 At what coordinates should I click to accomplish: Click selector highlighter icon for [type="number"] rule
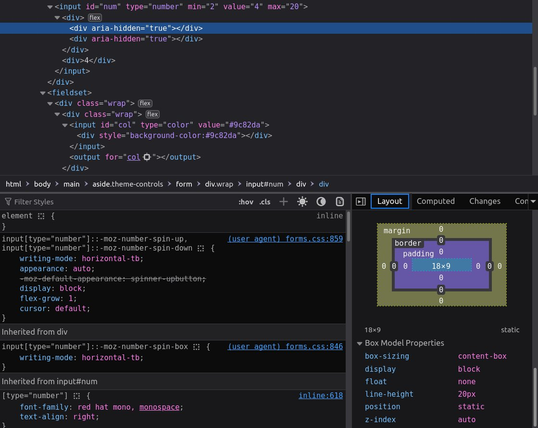[77, 396]
